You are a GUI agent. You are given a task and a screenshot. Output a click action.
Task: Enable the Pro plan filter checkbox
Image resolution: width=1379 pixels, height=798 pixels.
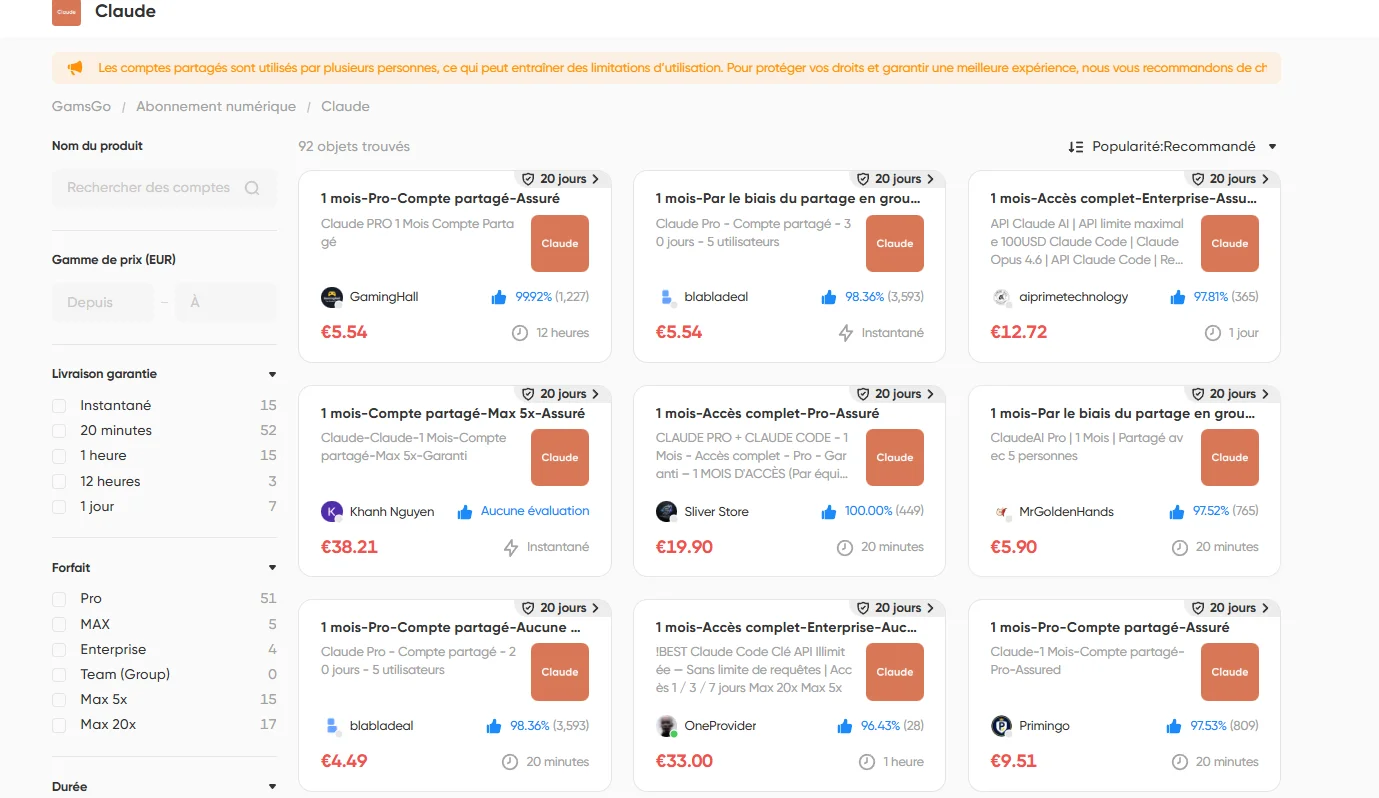59,599
